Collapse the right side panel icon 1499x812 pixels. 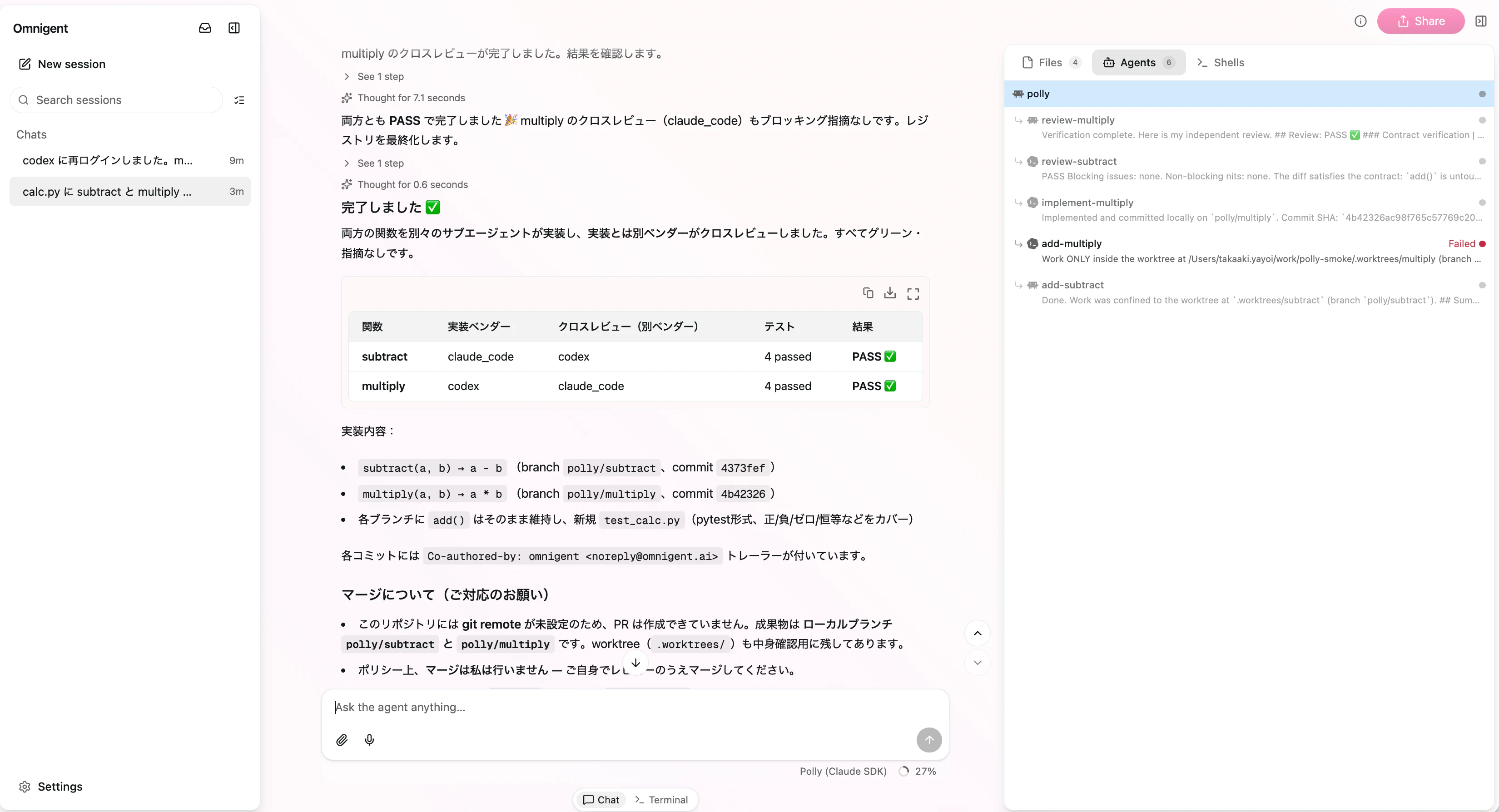[x=1481, y=21]
